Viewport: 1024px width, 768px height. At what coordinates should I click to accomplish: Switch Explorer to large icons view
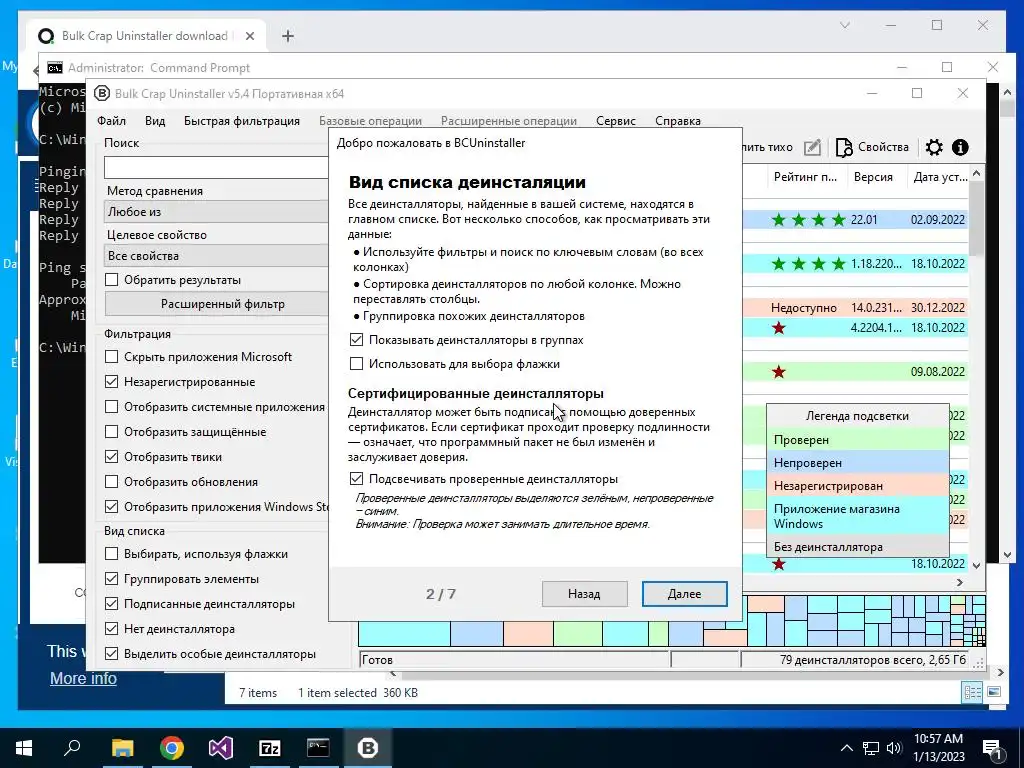click(x=994, y=692)
